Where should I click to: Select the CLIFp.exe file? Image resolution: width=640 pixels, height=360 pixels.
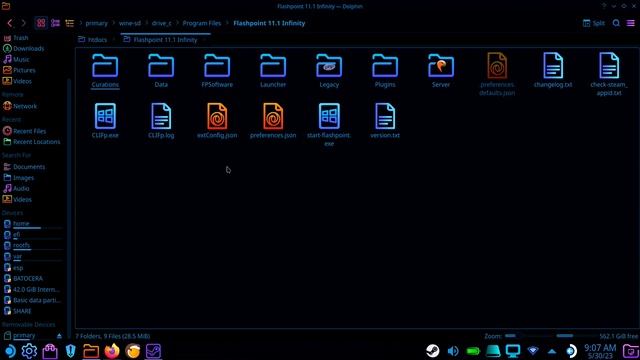pos(105,121)
